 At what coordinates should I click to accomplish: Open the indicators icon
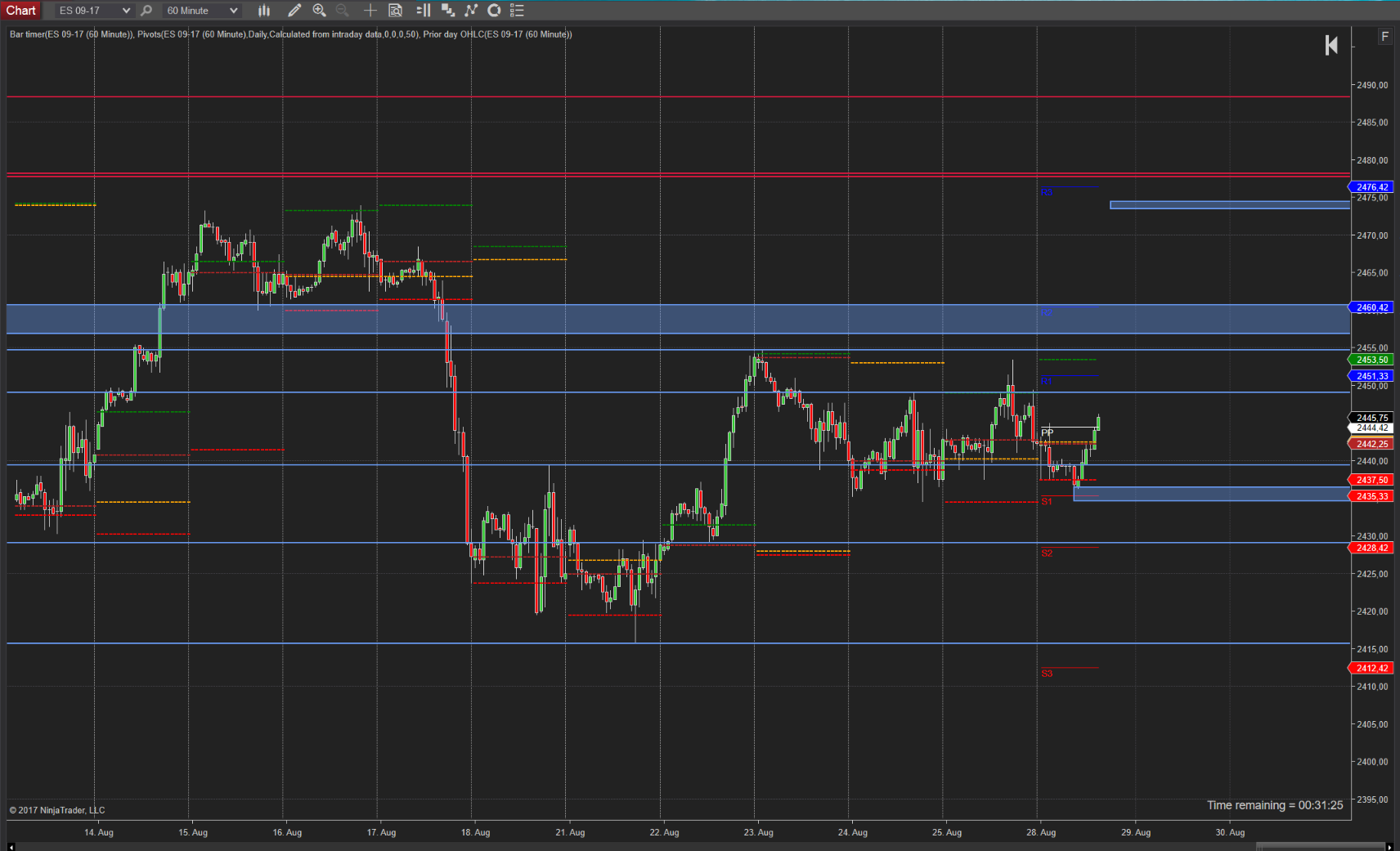(x=471, y=11)
